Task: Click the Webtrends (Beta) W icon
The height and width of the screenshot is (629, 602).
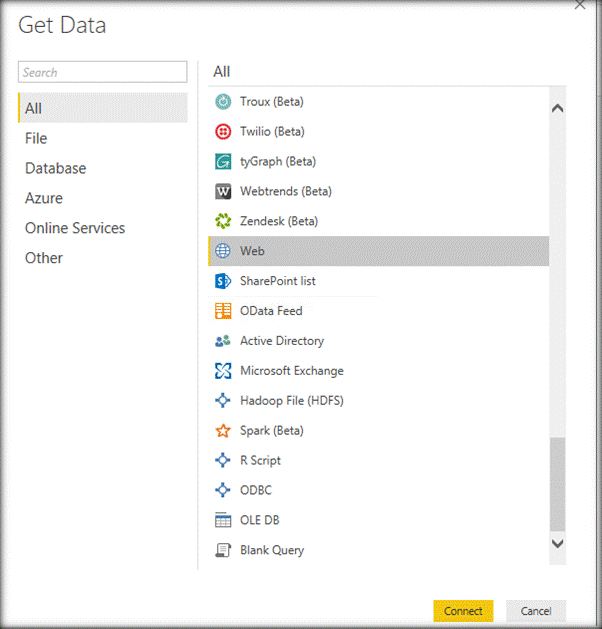Action: click(223, 191)
